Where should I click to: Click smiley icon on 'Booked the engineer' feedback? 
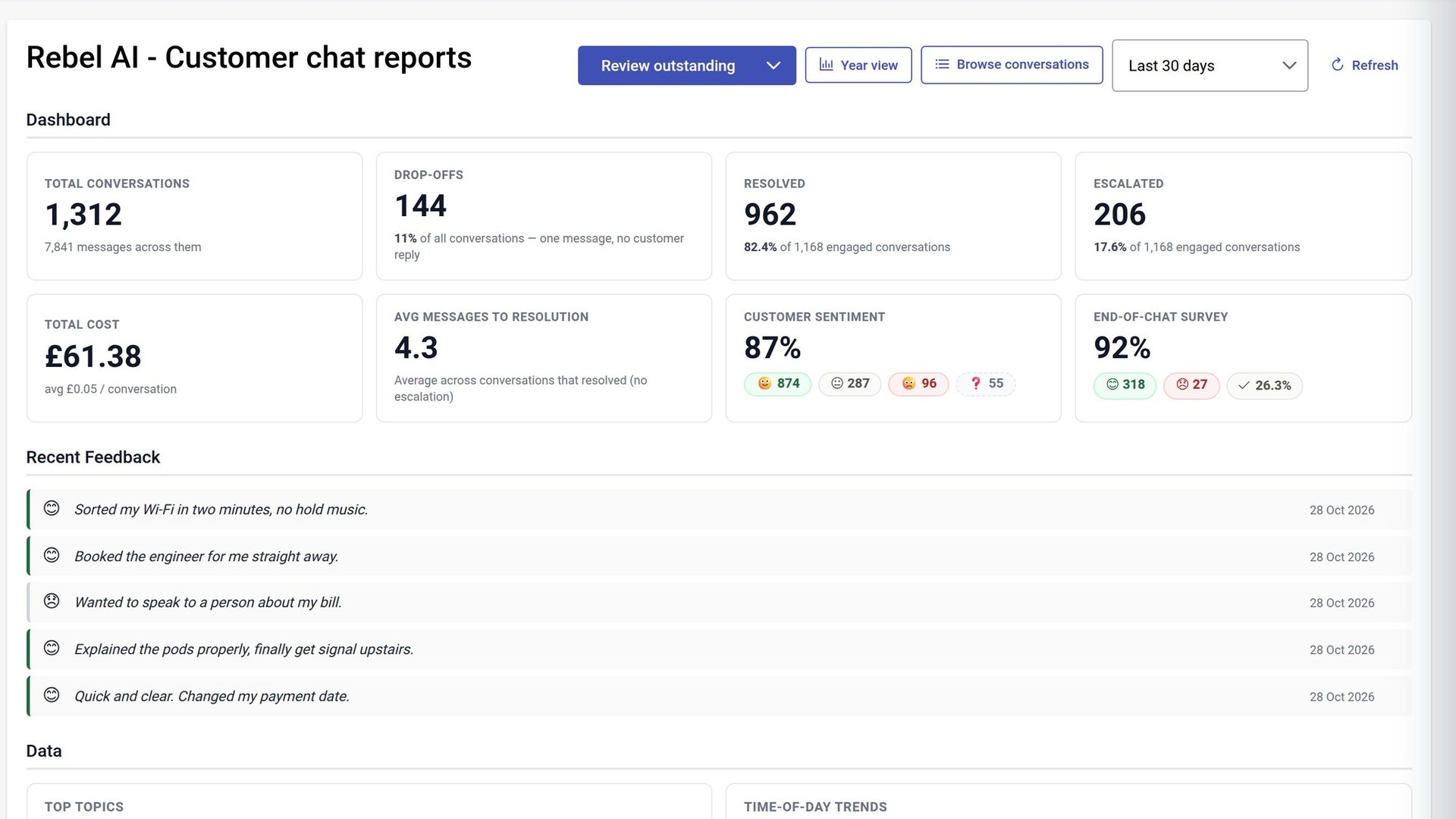(x=52, y=555)
